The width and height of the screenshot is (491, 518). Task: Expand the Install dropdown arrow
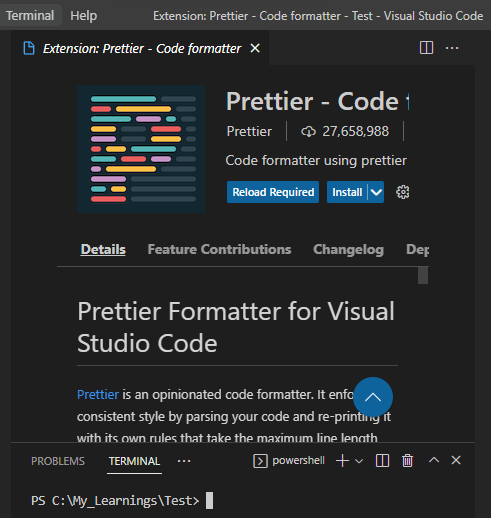[376, 192]
